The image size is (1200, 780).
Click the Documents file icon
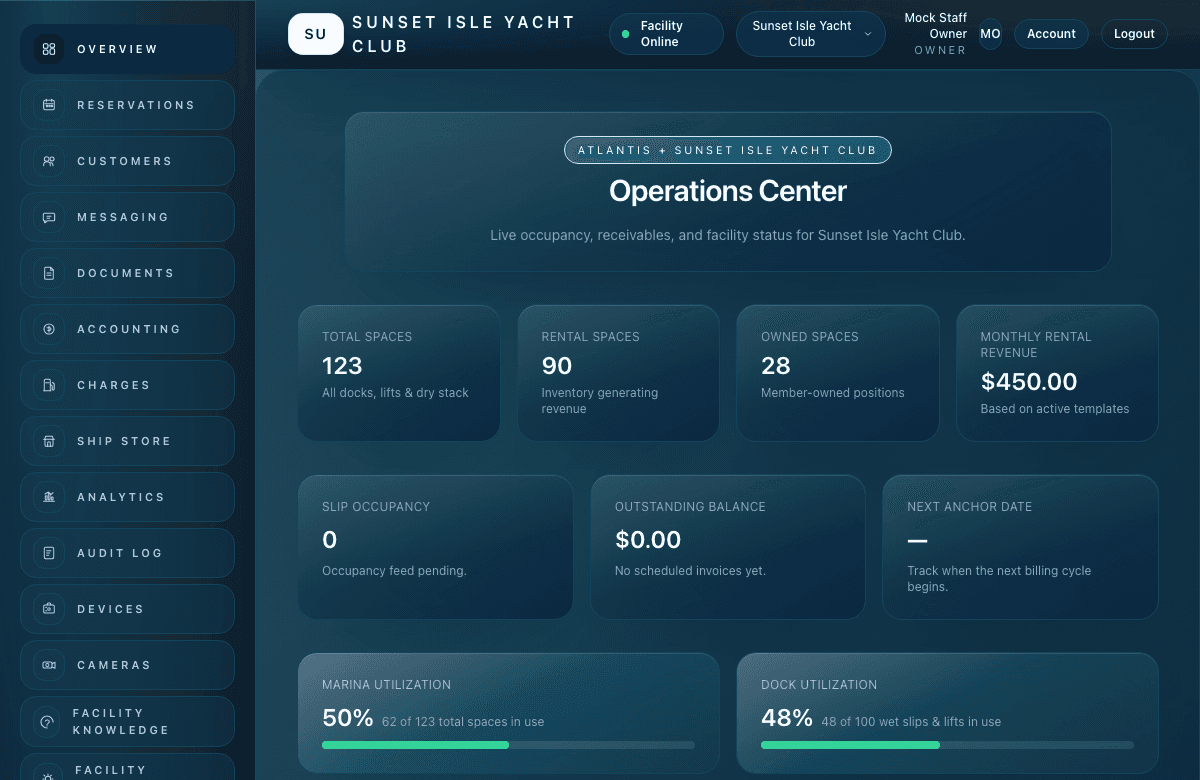(49, 273)
